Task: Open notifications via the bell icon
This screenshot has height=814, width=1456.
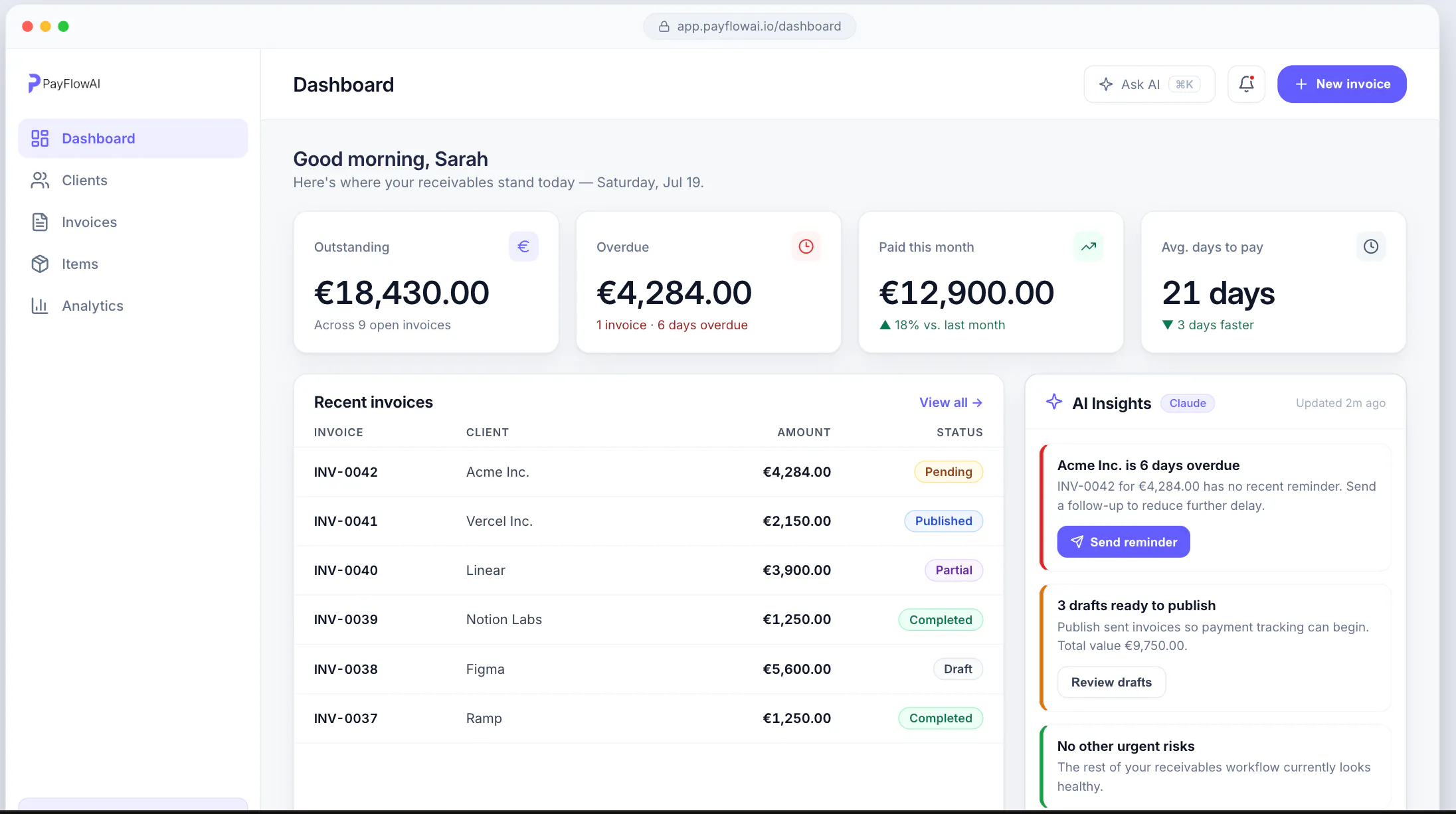Action: 1246,84
